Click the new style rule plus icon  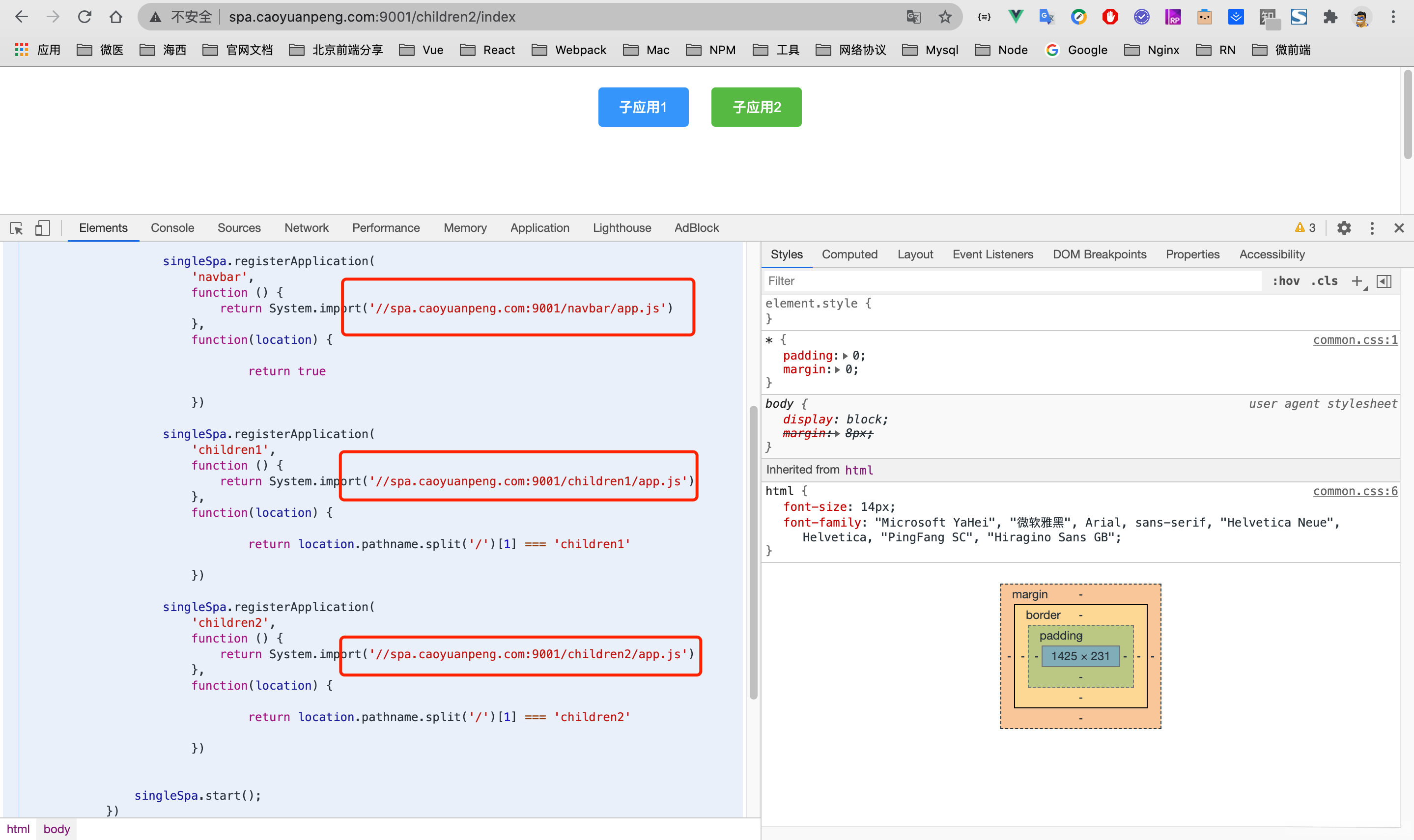click(x=1357, y=281)
